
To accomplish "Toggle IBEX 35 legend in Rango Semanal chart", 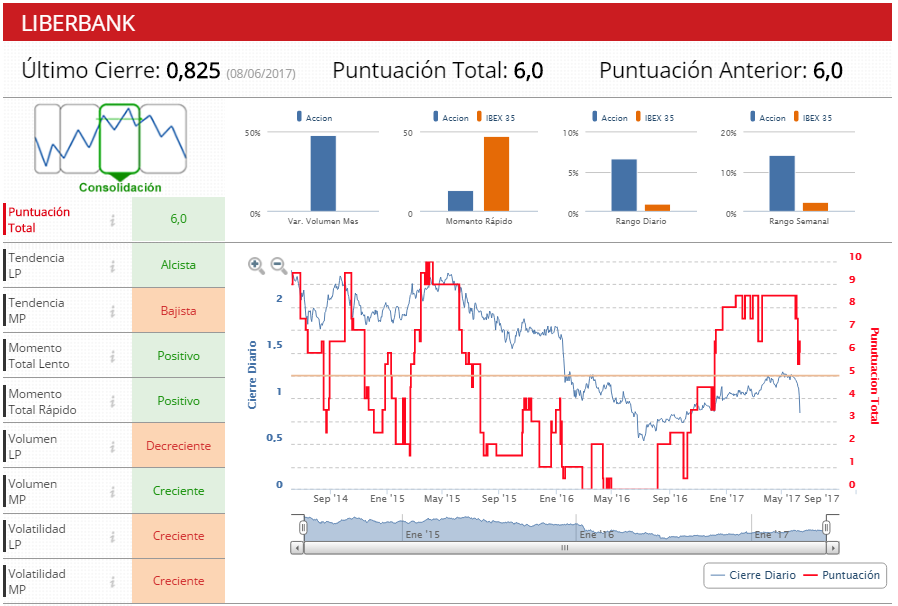I will click(x=813, y=117).
